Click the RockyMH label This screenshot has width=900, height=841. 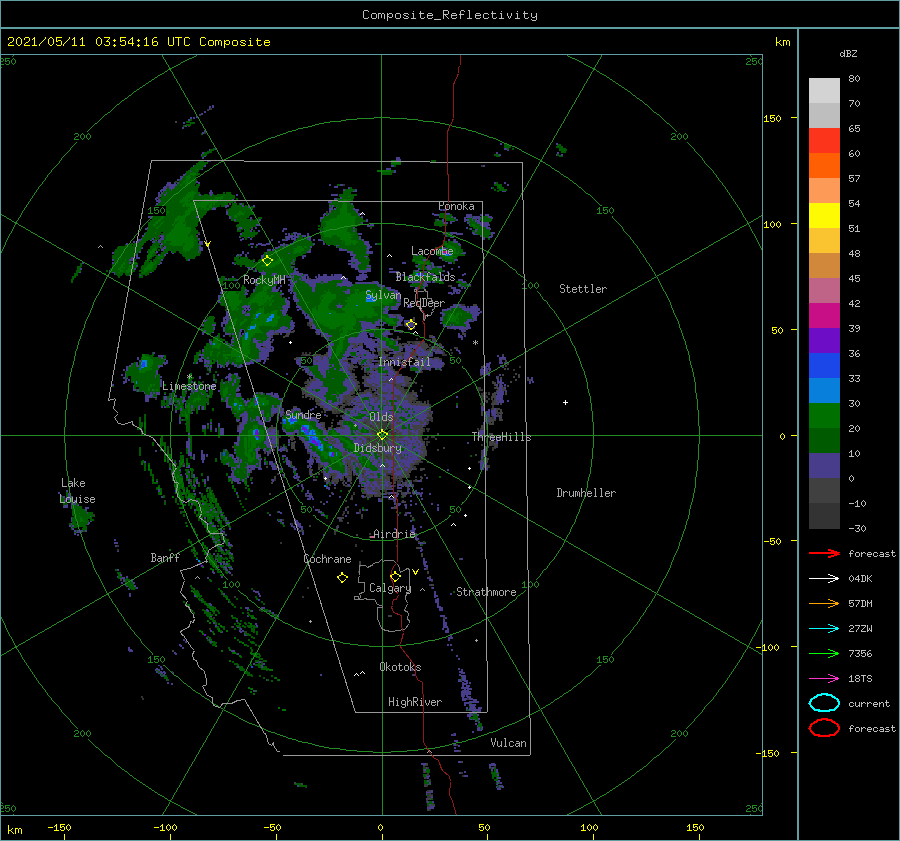pyautogui.click(x=264, y=280)
